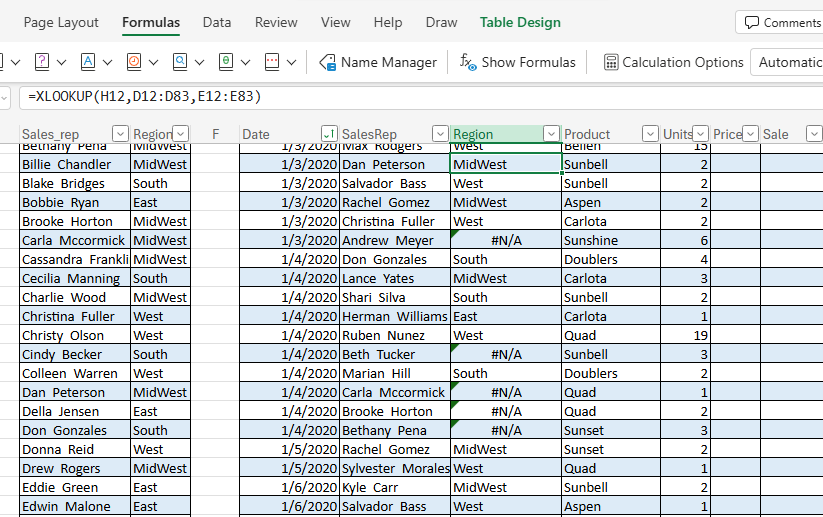Image resolution: width=823 pixels, height=517 pixels.
Task: Select the Herman Williams cell
Action: (x=395, y=316)
